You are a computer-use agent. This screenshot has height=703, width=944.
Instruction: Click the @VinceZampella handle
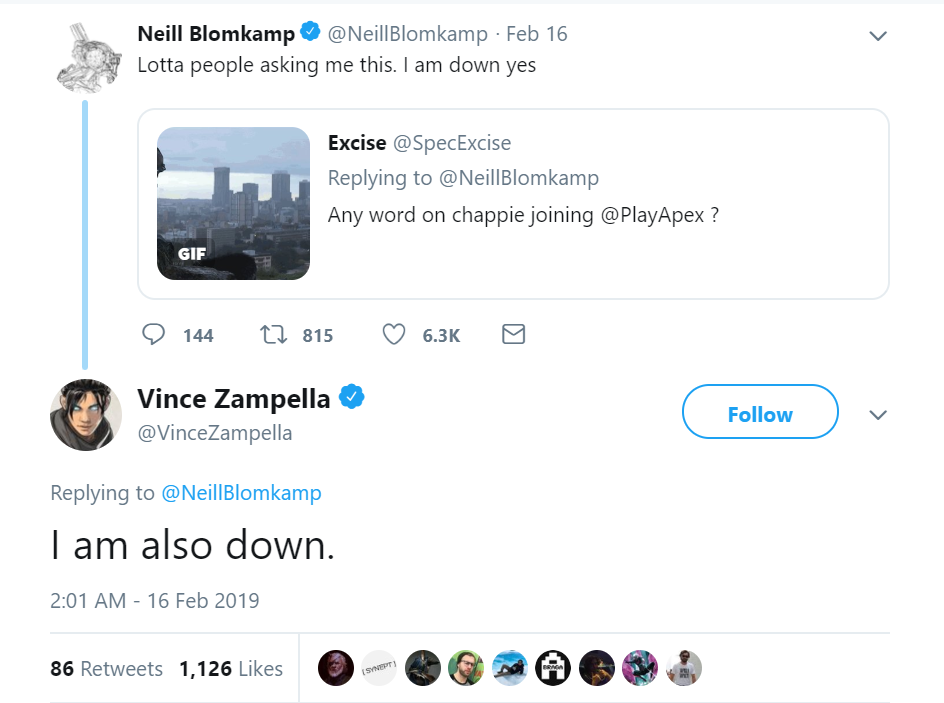click(x=214, y=433)
